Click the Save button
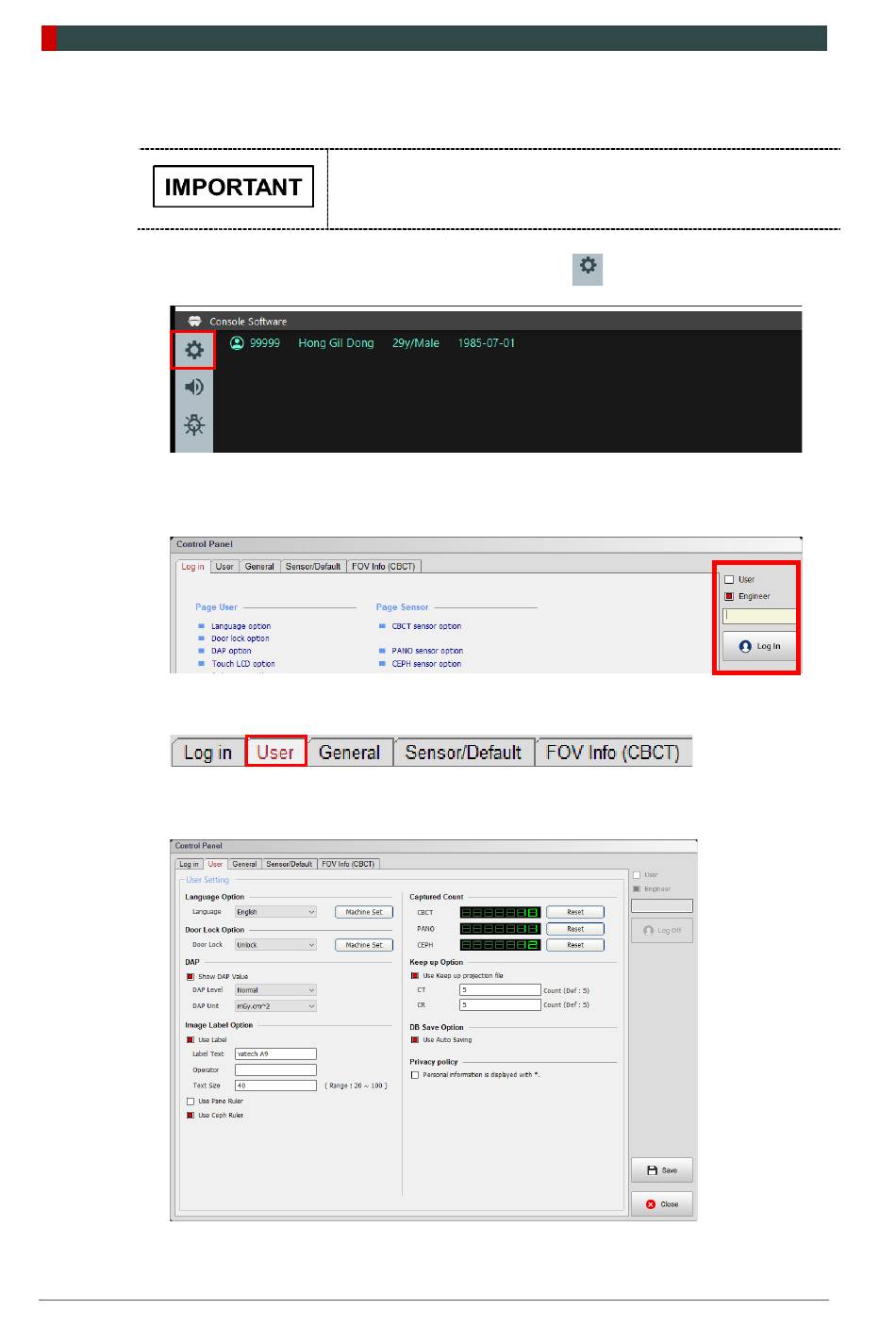 coord(662,1170)
